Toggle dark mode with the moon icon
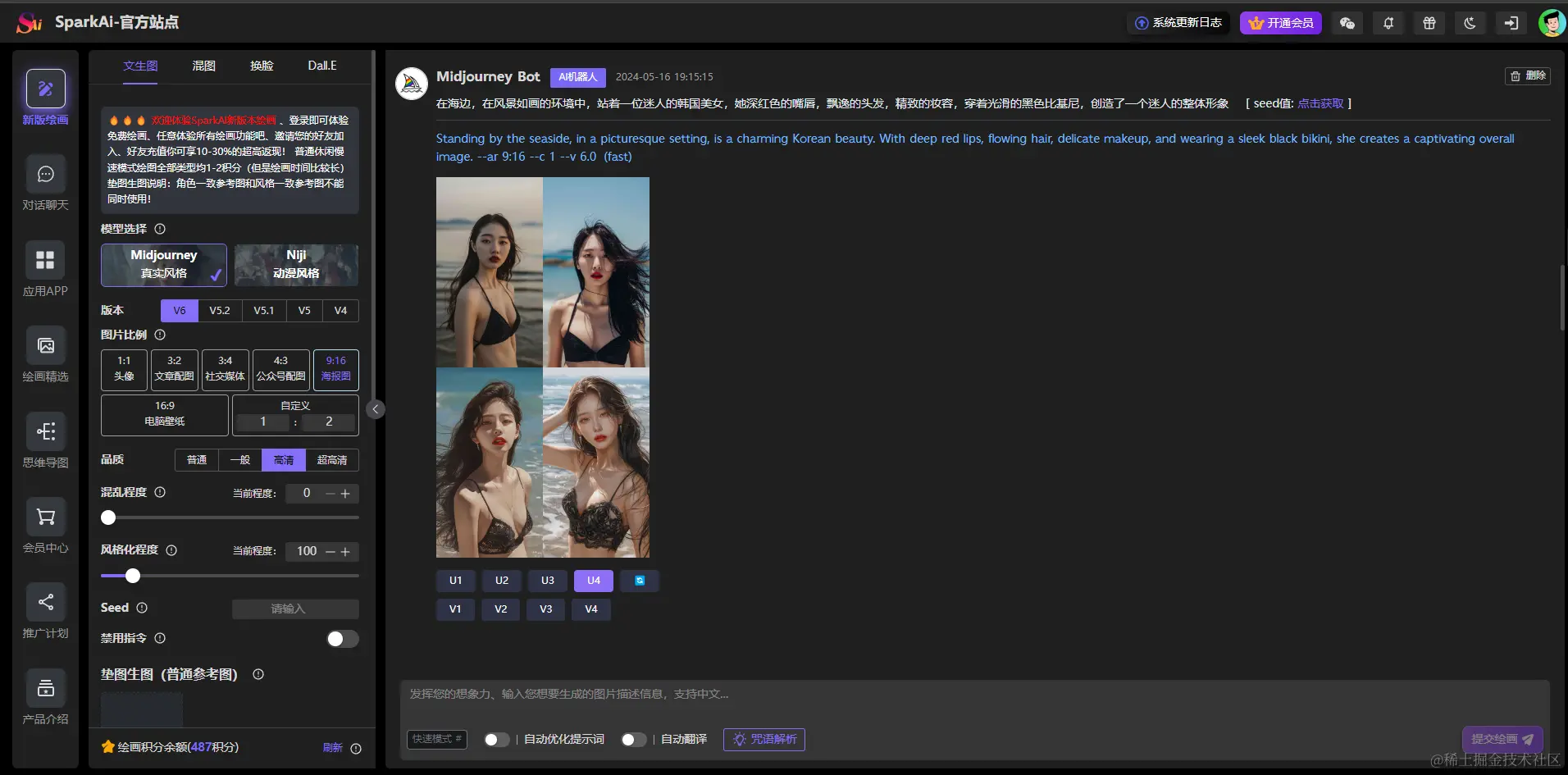The image size is (1568, 775). (x=1470, y=23)
